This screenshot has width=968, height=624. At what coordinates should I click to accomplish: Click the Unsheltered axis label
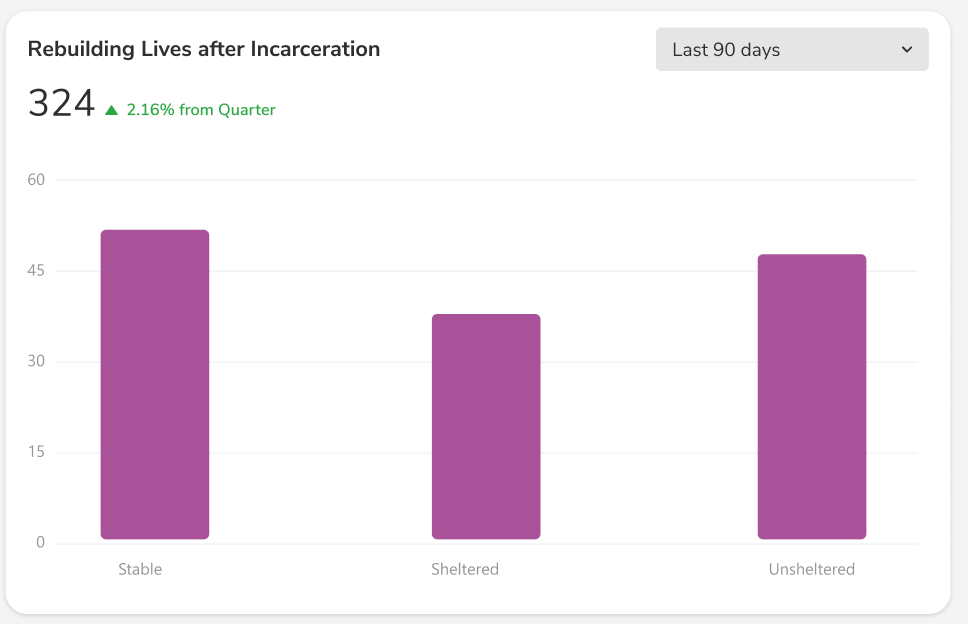coord(811,569)
